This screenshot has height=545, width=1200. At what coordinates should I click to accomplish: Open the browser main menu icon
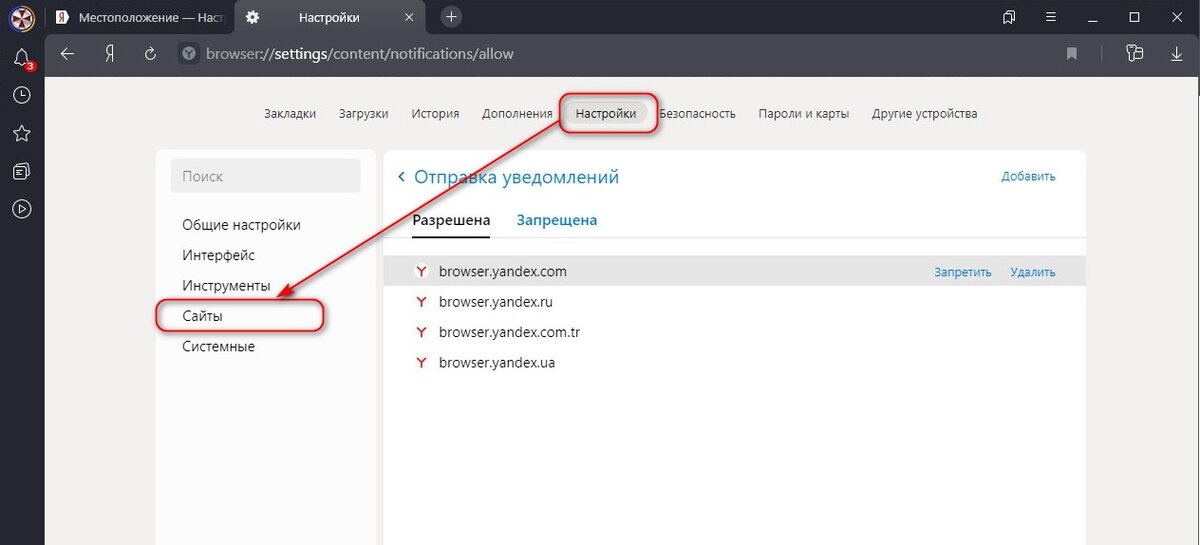click(x=1050, y=17)
